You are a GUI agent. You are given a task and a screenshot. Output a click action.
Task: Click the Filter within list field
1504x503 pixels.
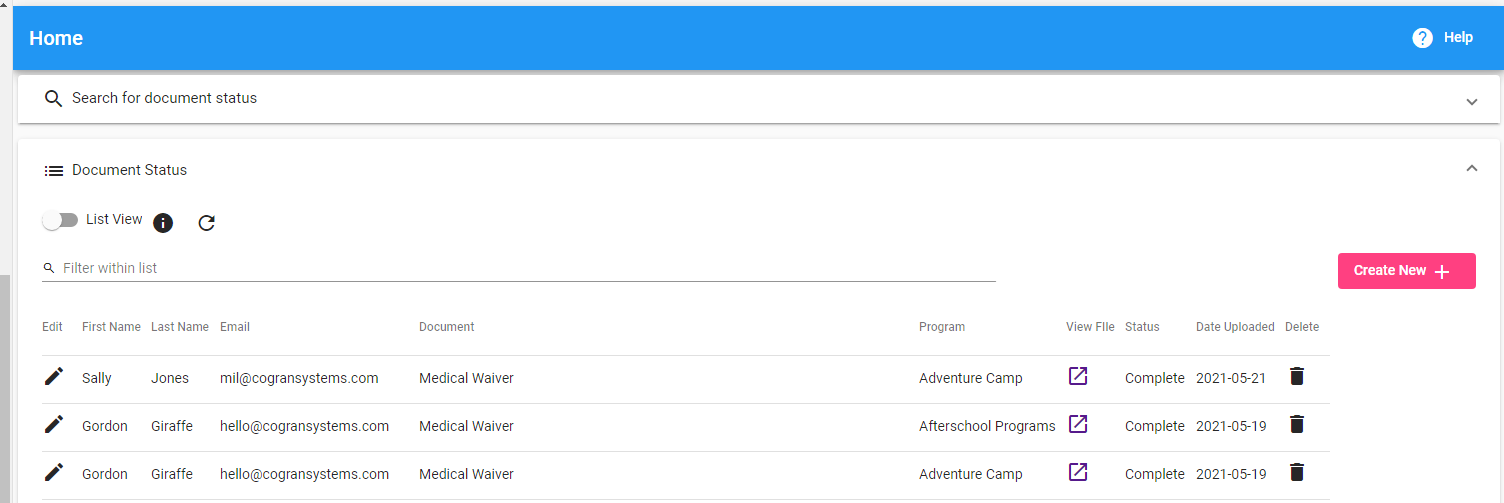pos(519,268)
